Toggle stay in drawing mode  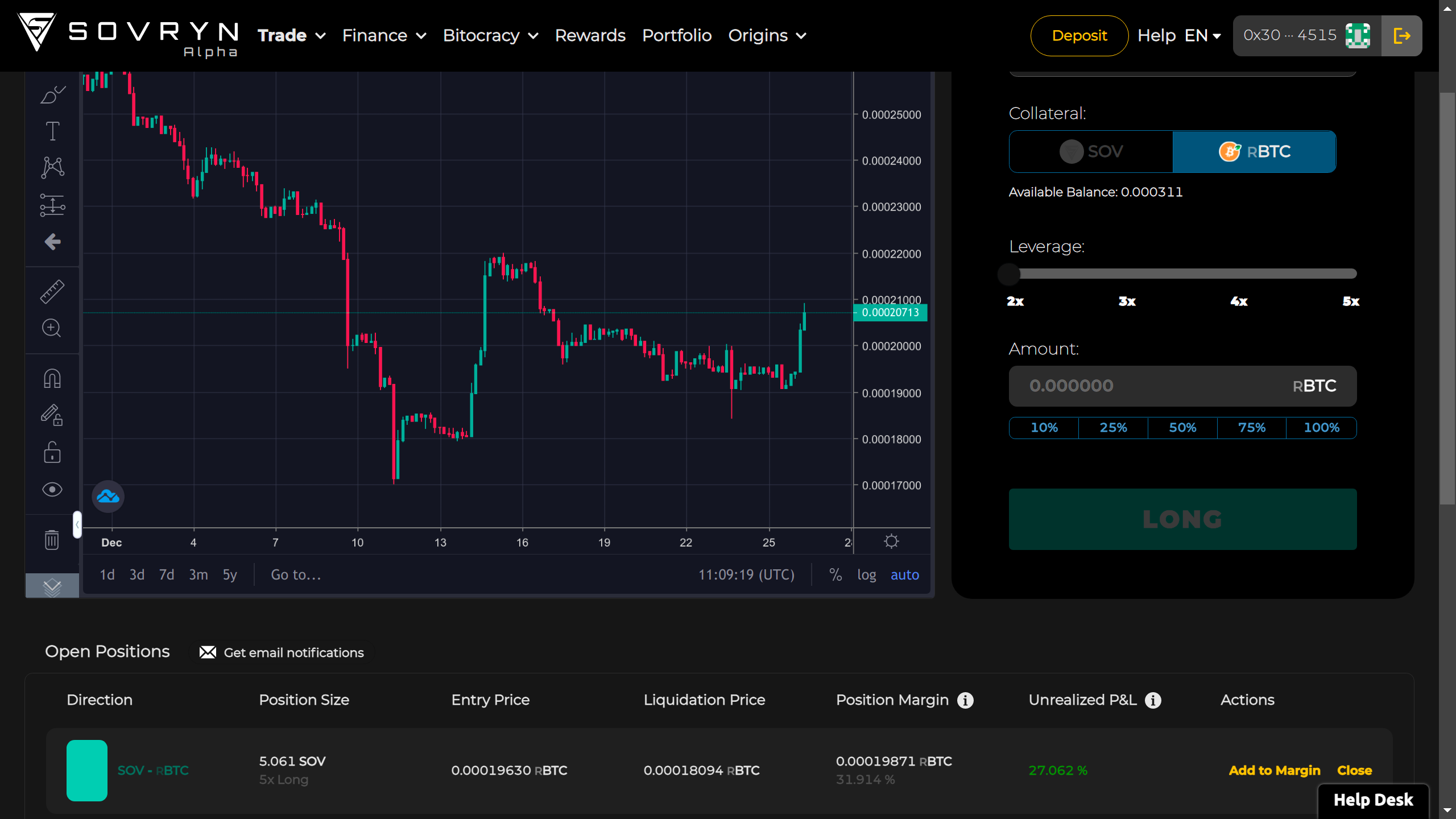(52, 415)
